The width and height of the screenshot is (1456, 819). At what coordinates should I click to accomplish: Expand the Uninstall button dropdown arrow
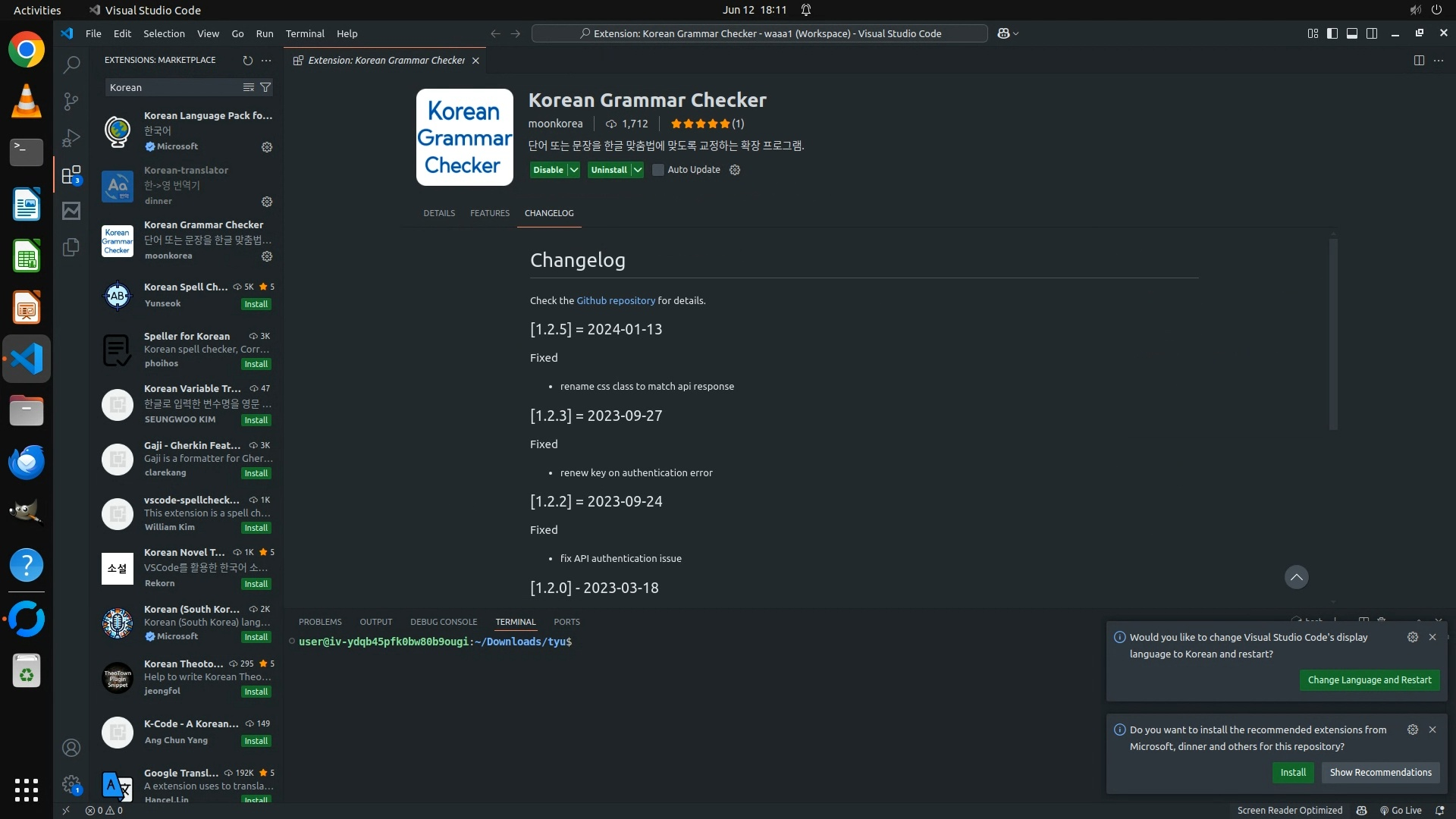pos(638,170)
